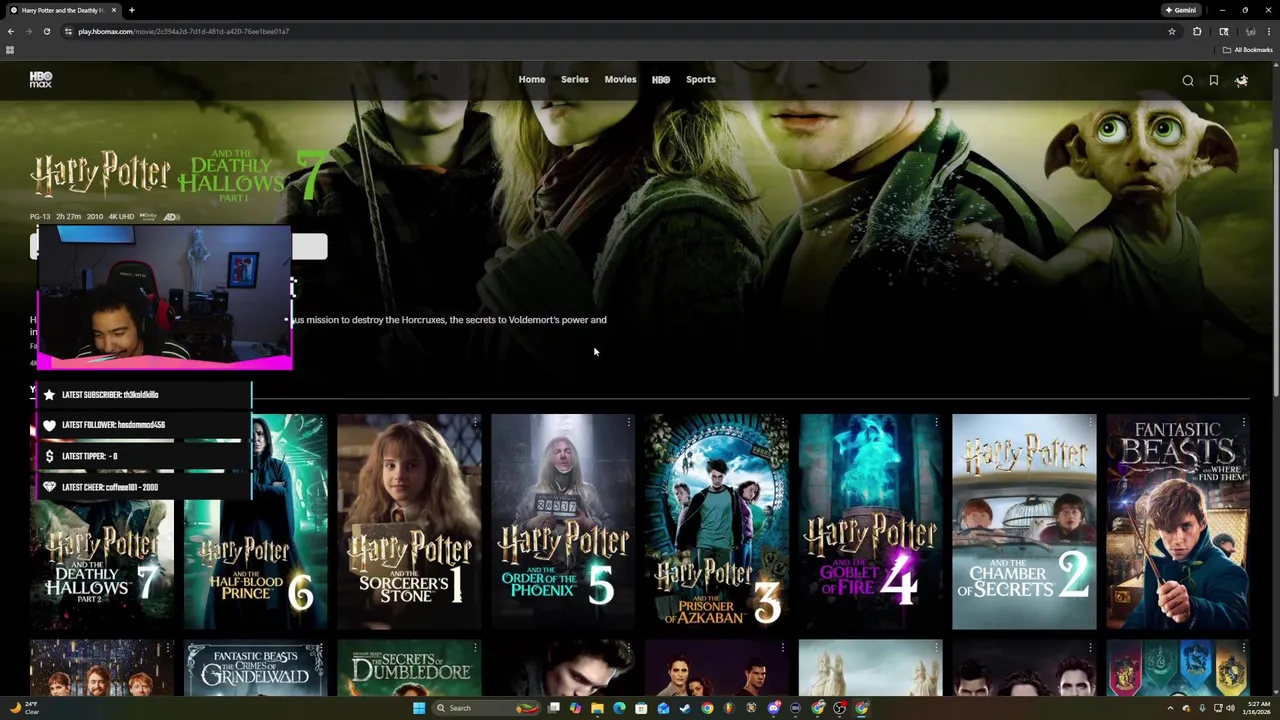Open options menu on Chamber of Secrets card

[1090, 423]
